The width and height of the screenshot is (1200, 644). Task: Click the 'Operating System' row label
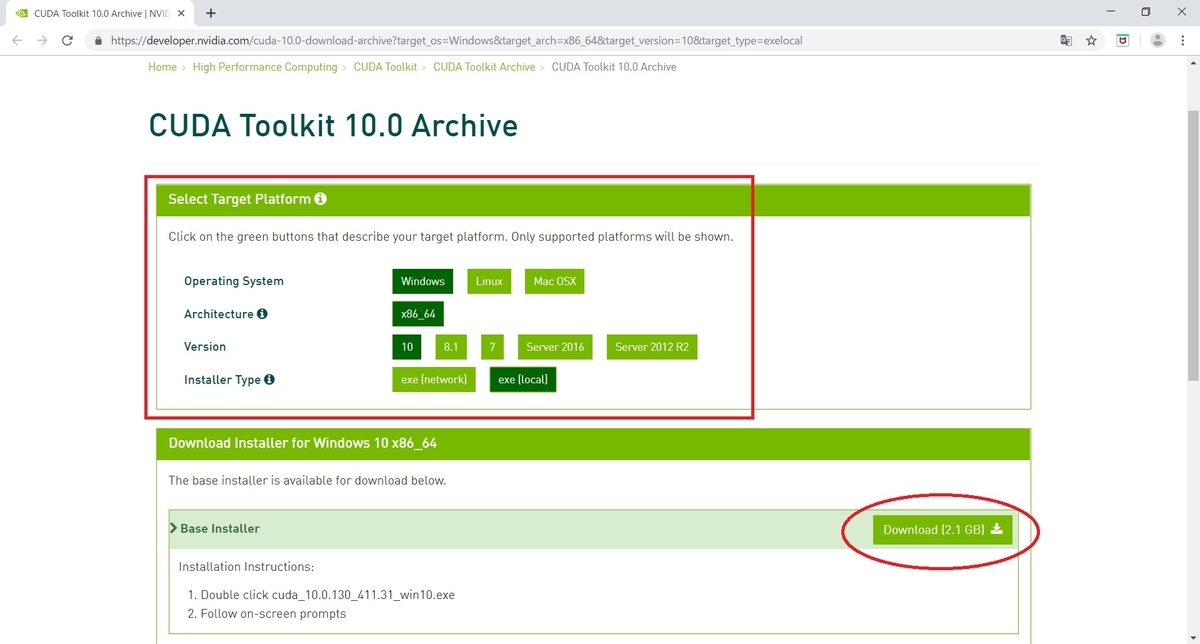[x=234, y=282]
